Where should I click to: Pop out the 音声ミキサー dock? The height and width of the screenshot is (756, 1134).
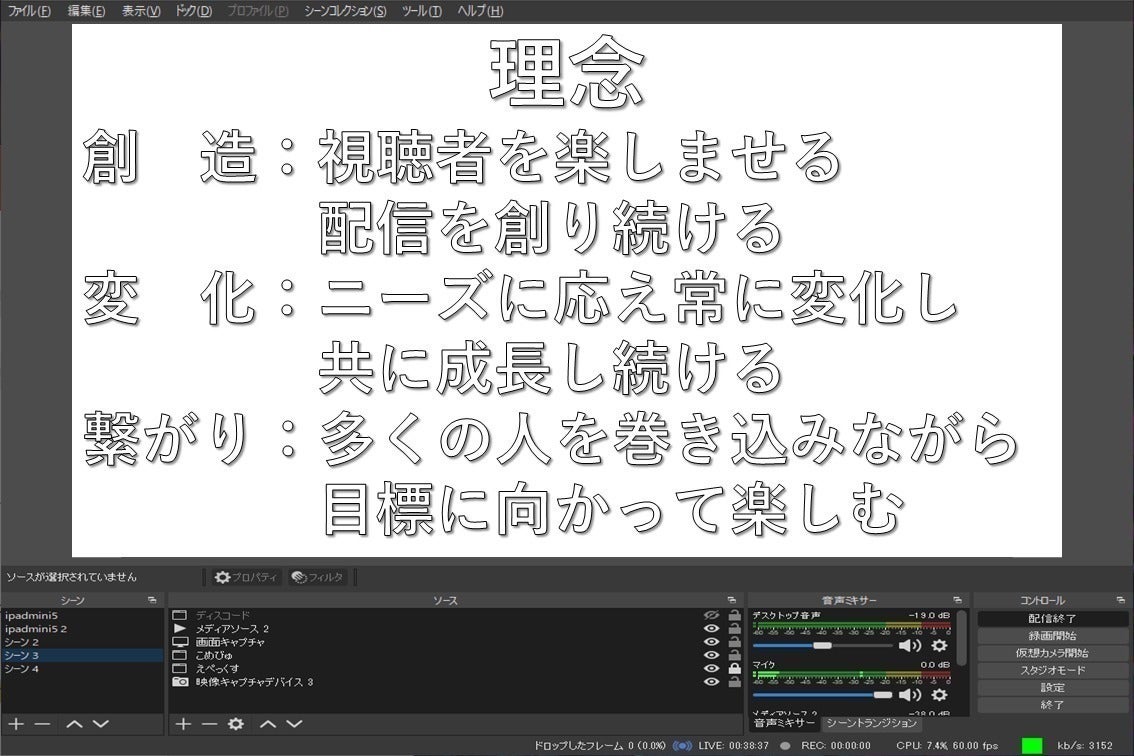958,600
